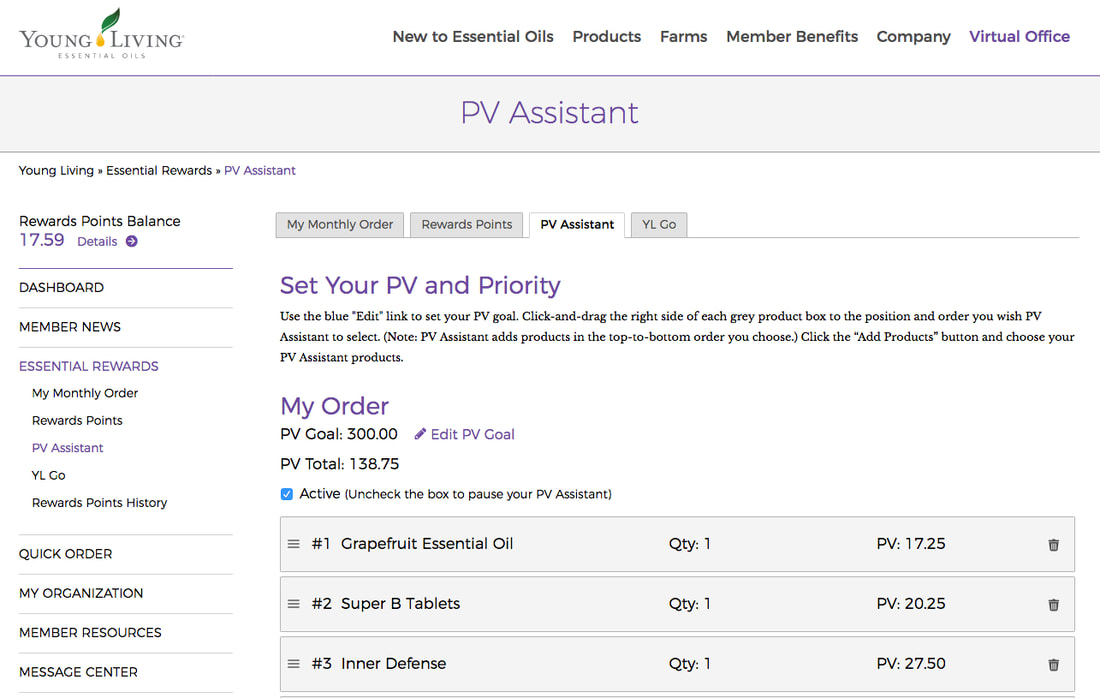Image resolution: width=1100 pixels, height=698 pixels.
Task: Open Virtual Office in the top navigation
Action: pos(1019,36)
